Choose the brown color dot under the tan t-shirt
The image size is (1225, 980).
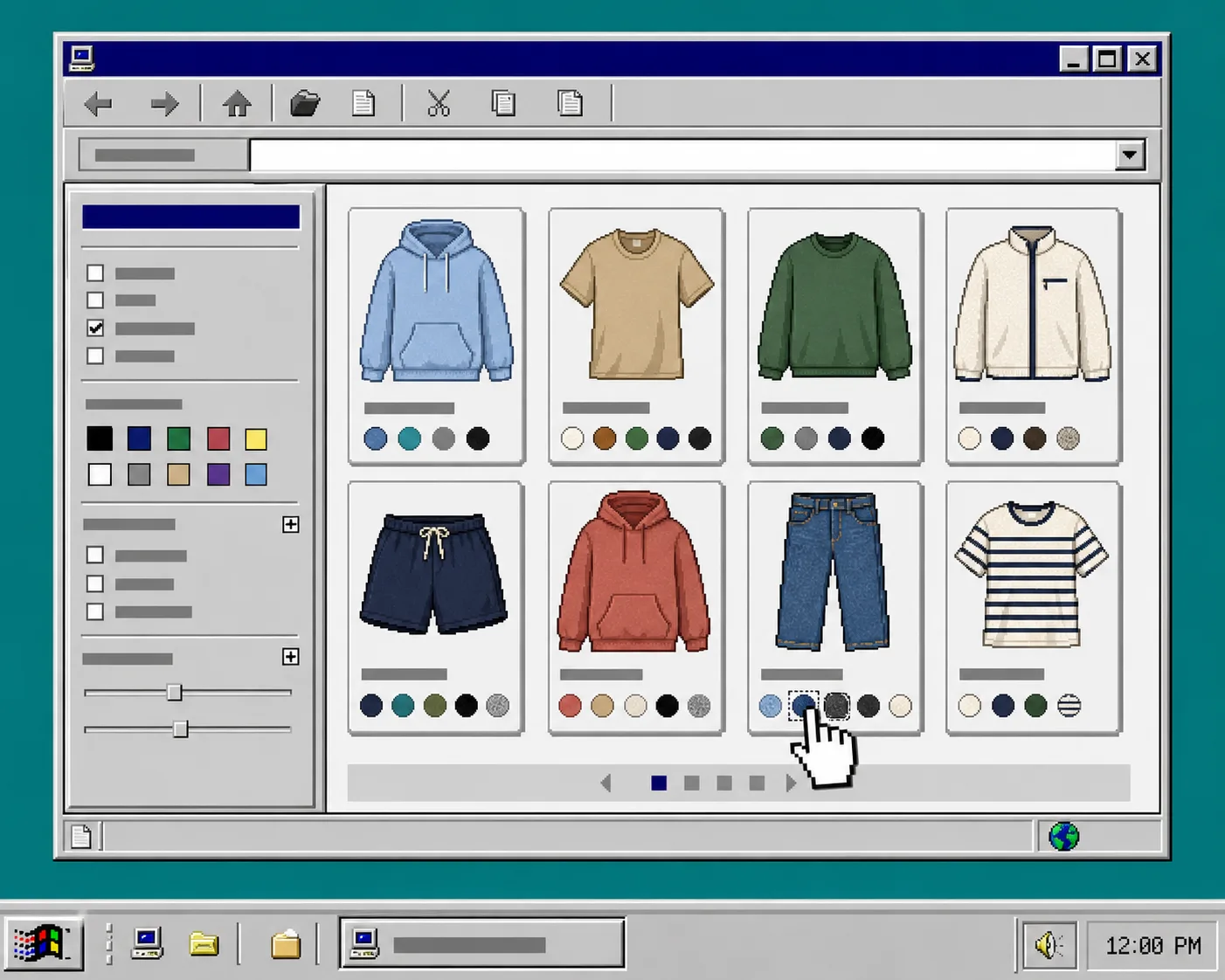605,438
